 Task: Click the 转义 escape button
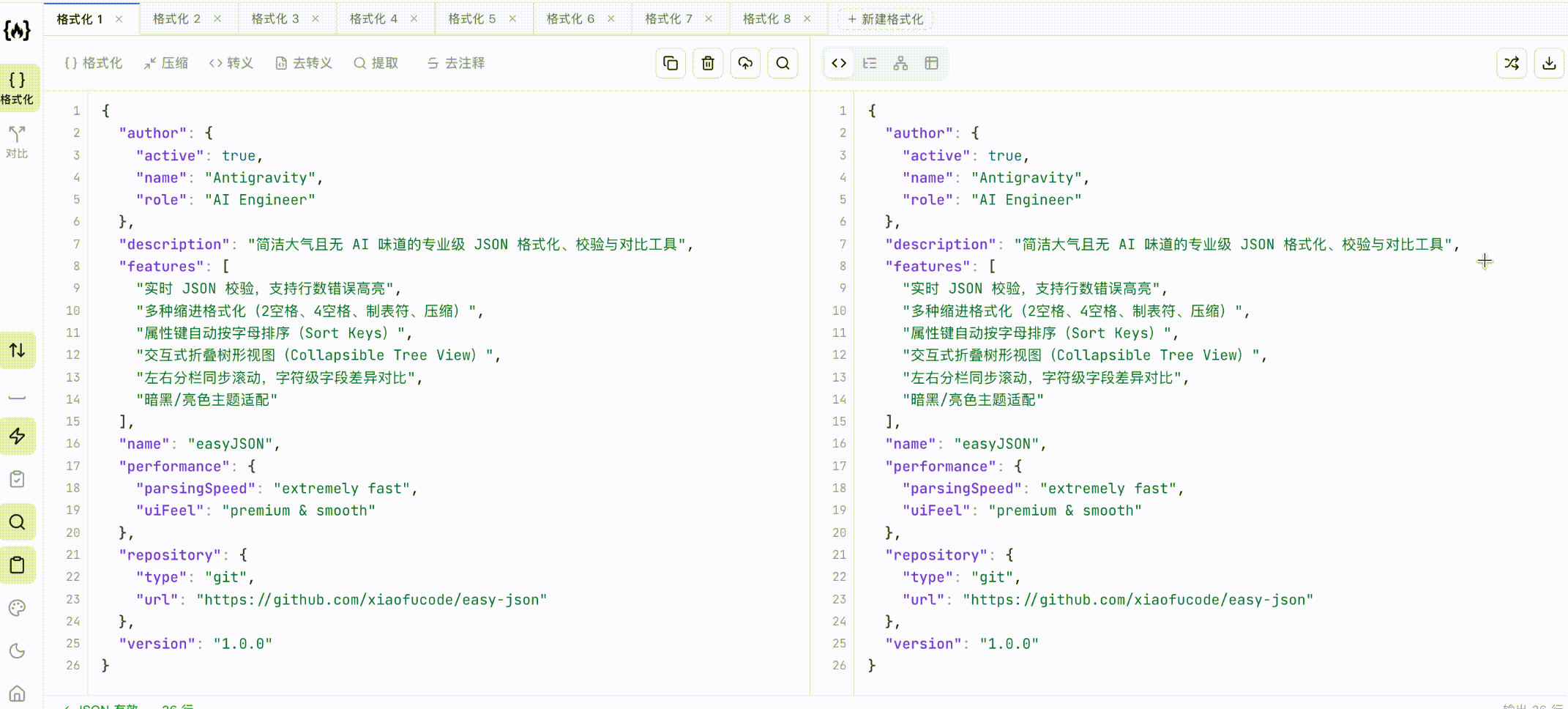tap(231, 63)
